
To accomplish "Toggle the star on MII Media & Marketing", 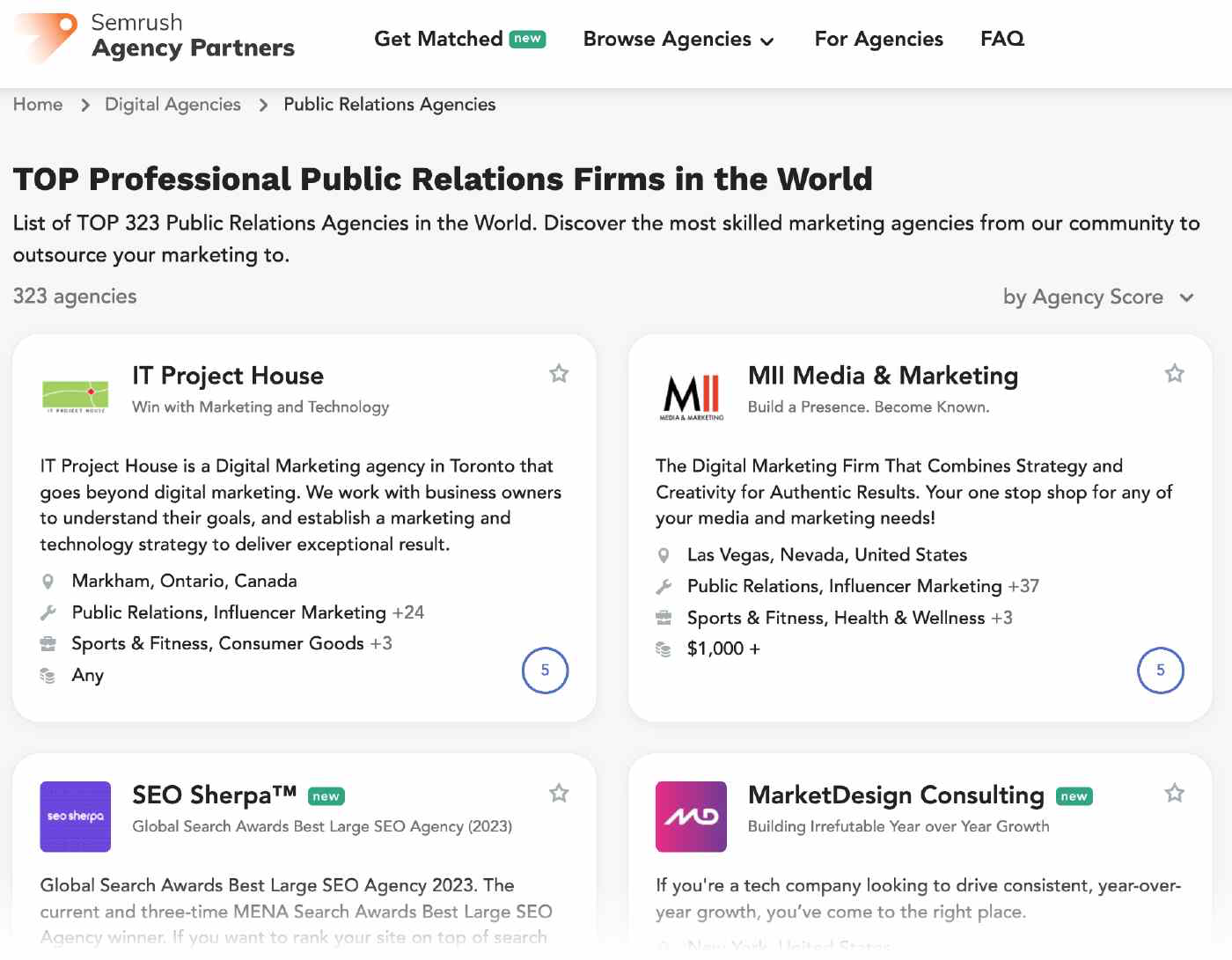I will coord(1174,373).
